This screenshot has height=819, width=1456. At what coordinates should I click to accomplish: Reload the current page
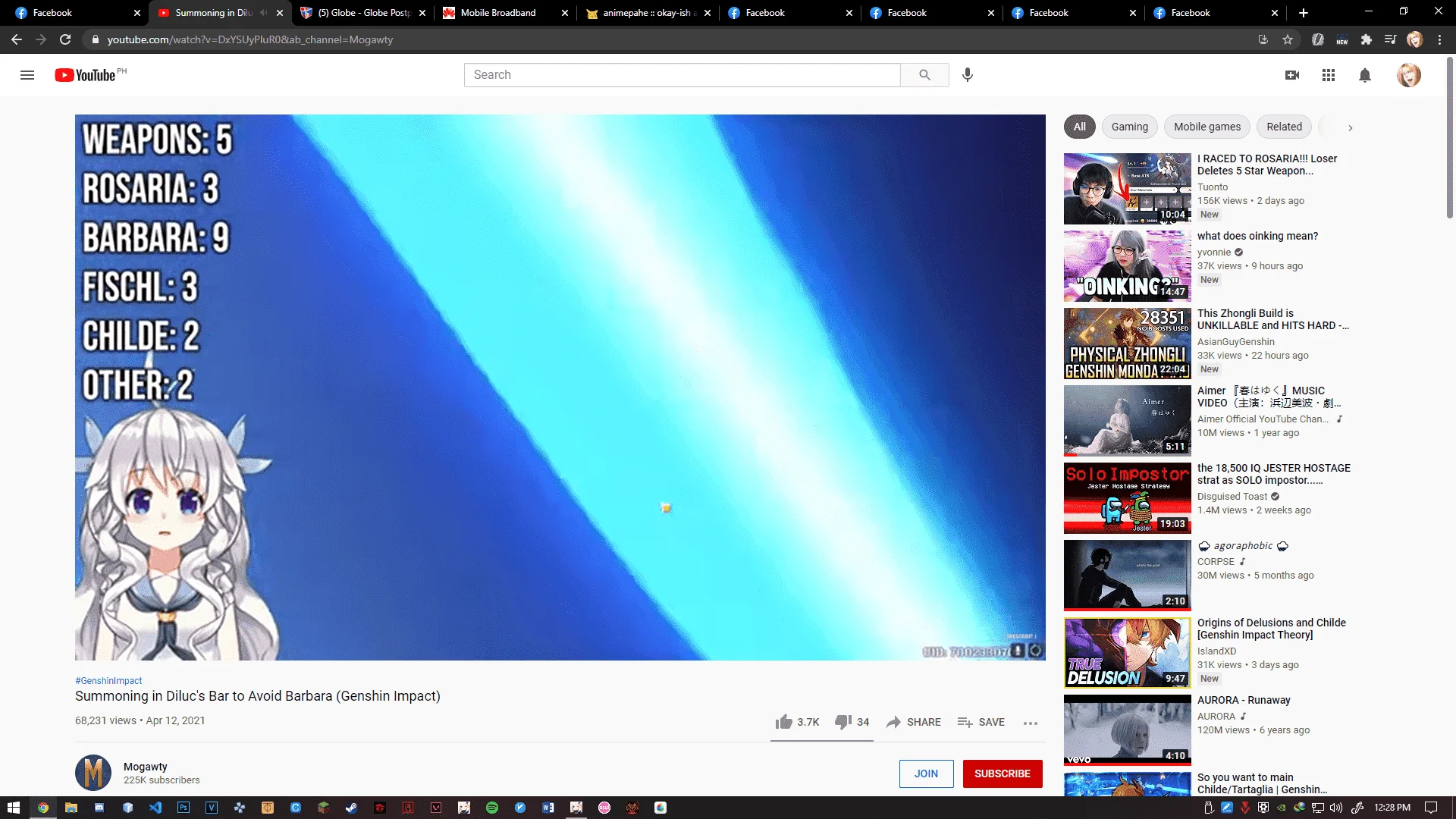[65, 39]
